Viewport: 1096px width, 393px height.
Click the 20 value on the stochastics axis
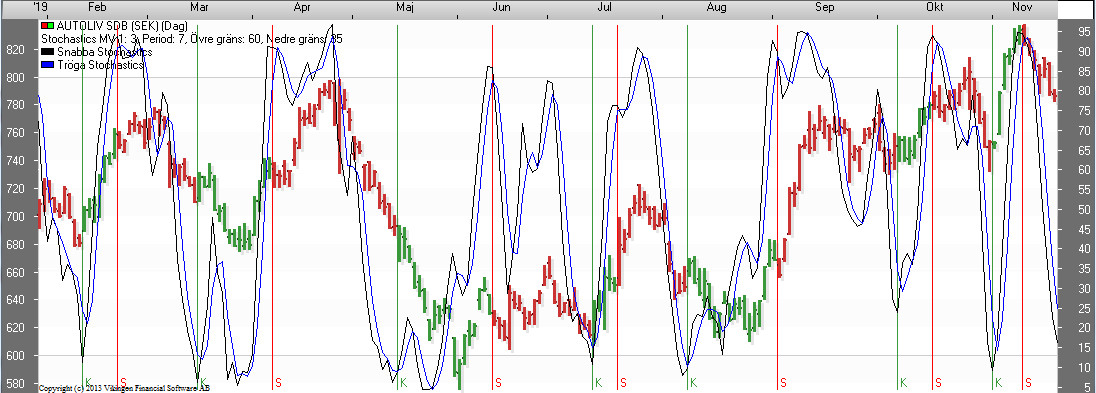[1083, 328]
